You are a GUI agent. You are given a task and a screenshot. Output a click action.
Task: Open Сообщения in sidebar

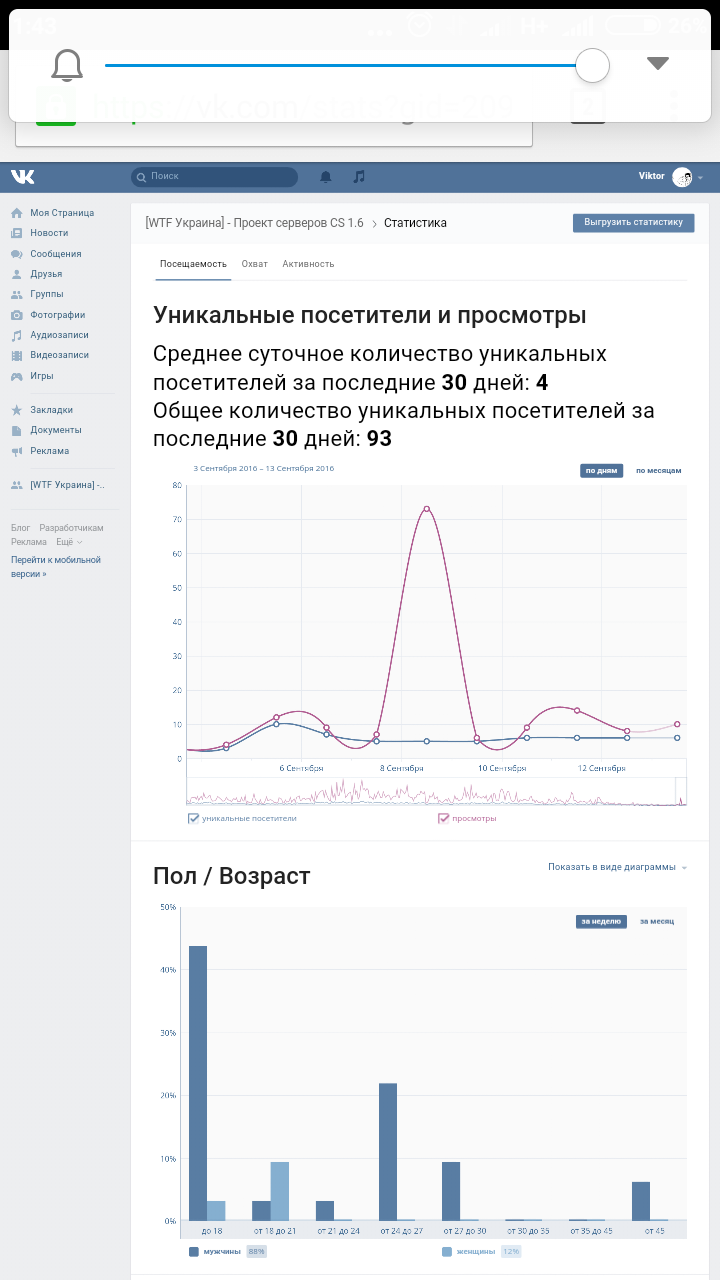click(56, 254)
